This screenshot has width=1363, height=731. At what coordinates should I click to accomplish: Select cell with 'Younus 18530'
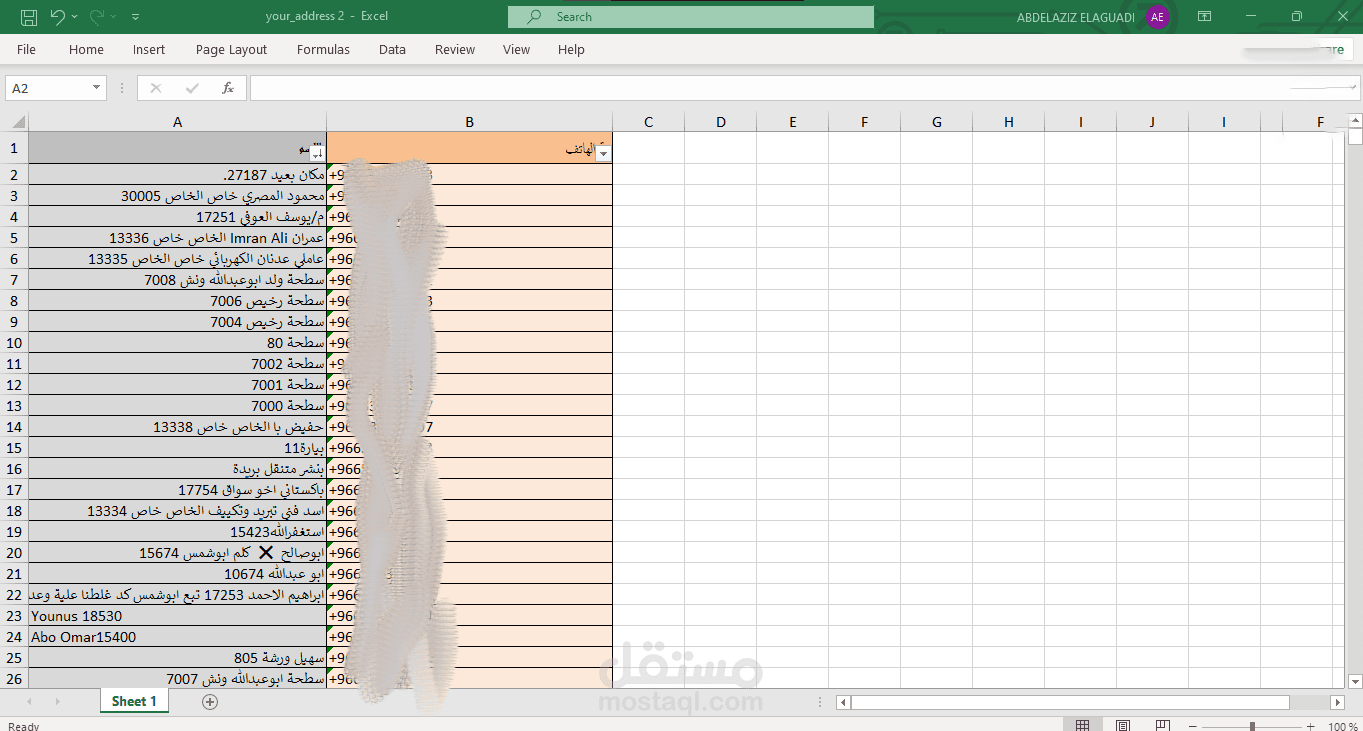click(x=177, y=616)
